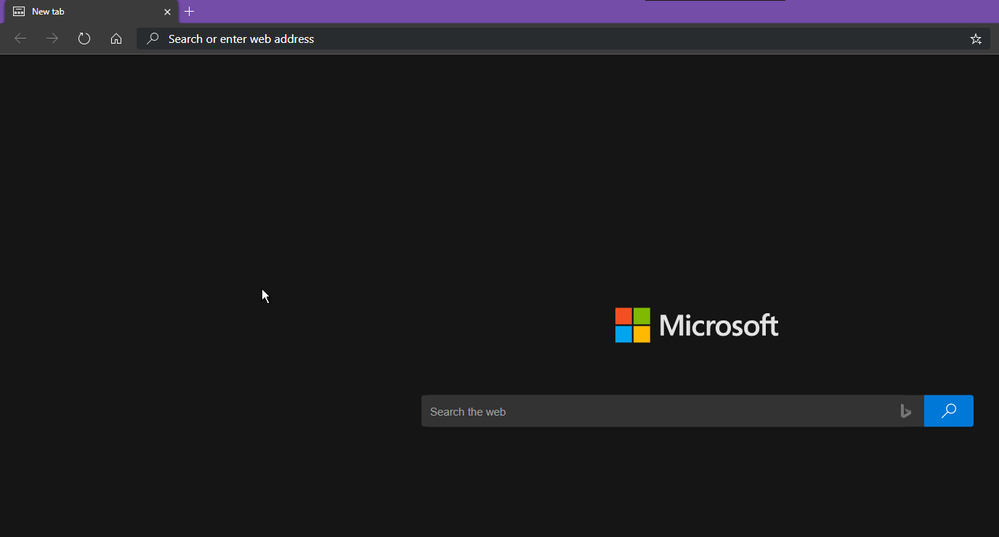Go to the home page icon
Screen dimensions: 999x537
[116, 39]
